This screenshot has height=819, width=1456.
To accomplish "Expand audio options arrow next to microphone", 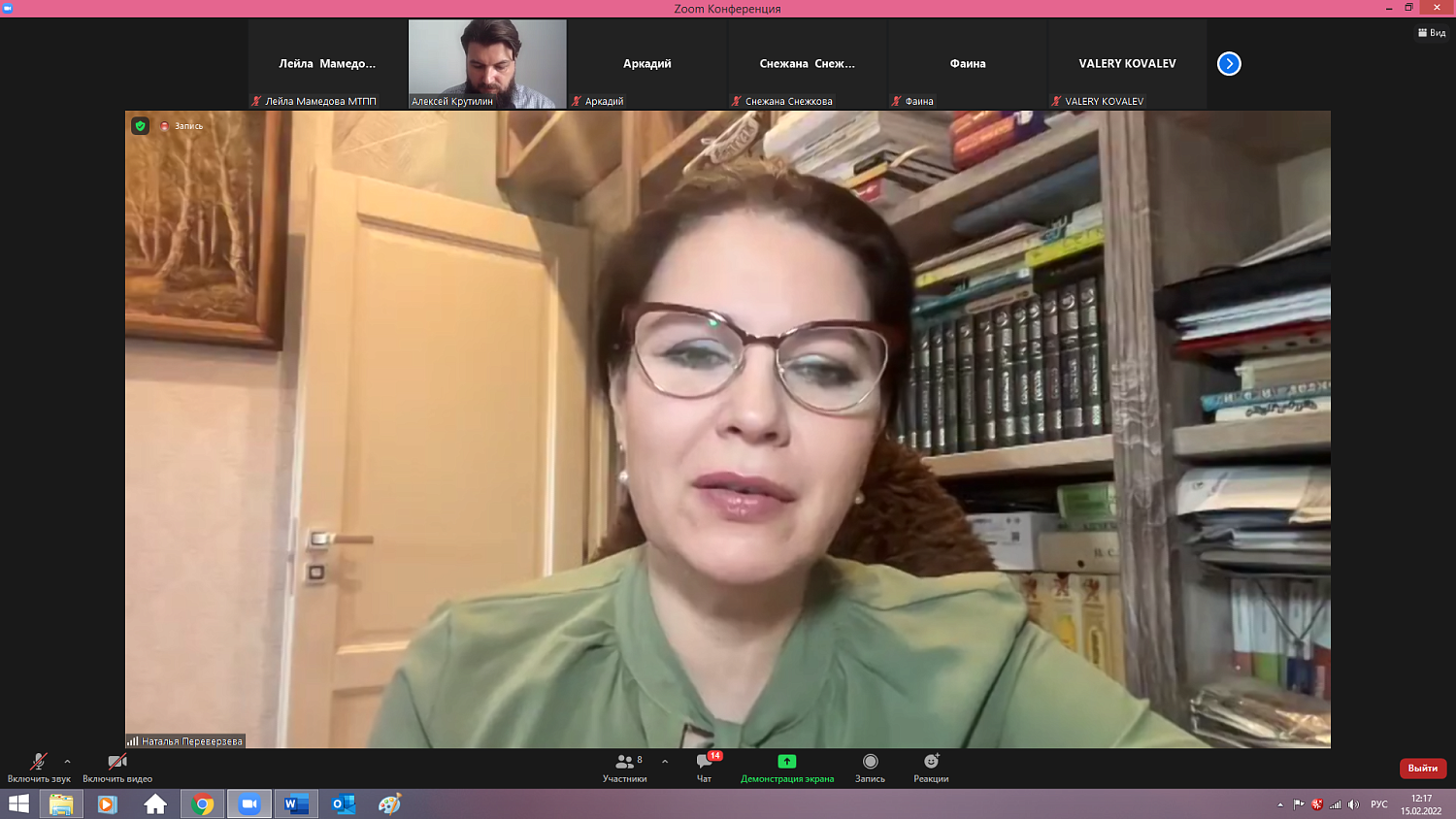I will pos(67,762).
